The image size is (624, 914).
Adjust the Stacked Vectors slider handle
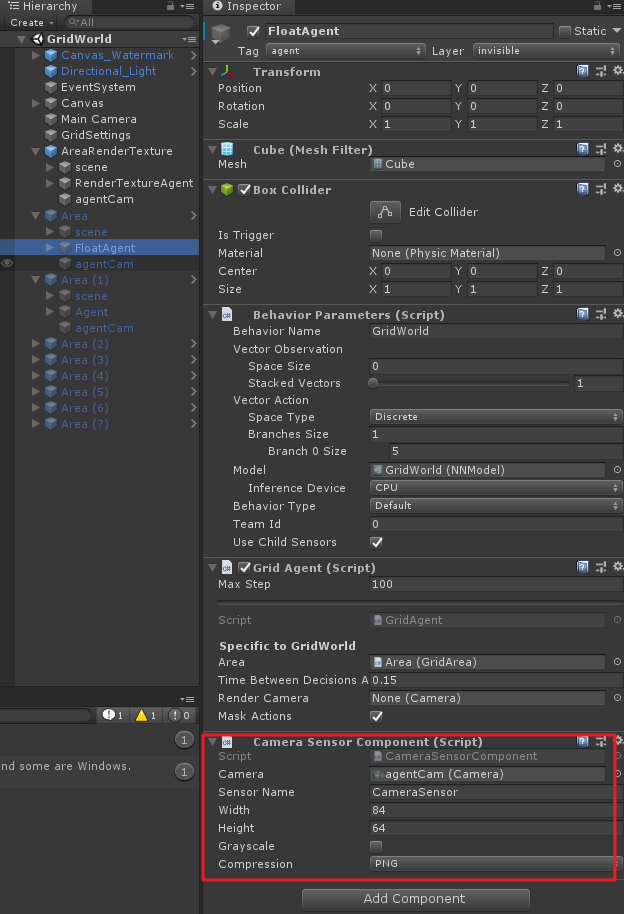pyautogui.click(x=373, y=383)
